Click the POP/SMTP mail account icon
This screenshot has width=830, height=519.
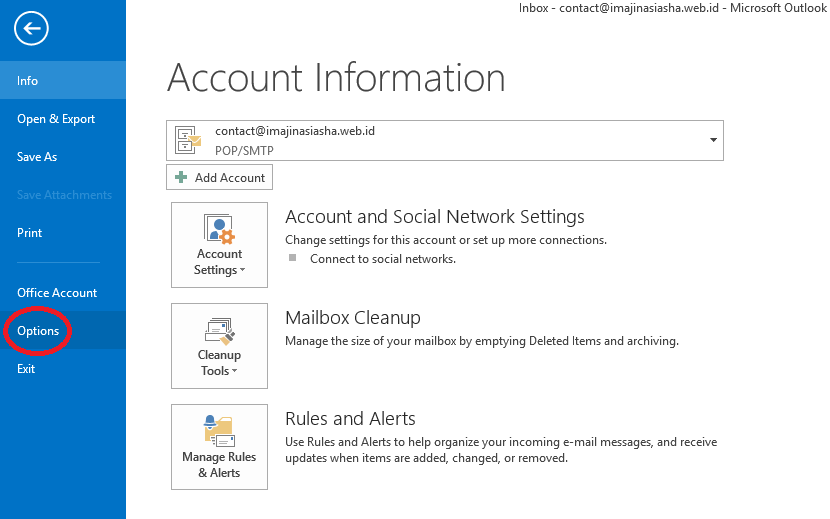(x=188, y=140)
